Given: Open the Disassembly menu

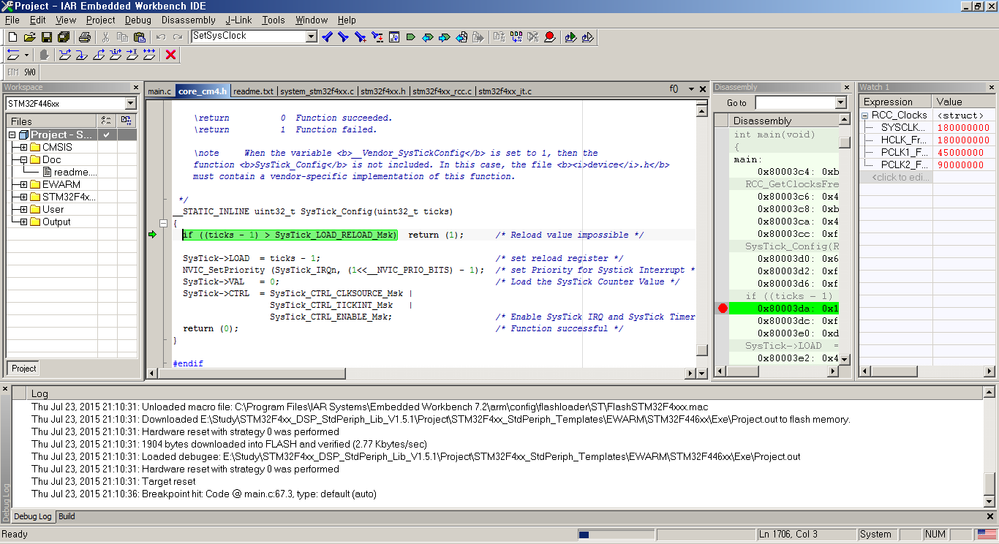Looking at the screenshot, I should pos(188,20).
